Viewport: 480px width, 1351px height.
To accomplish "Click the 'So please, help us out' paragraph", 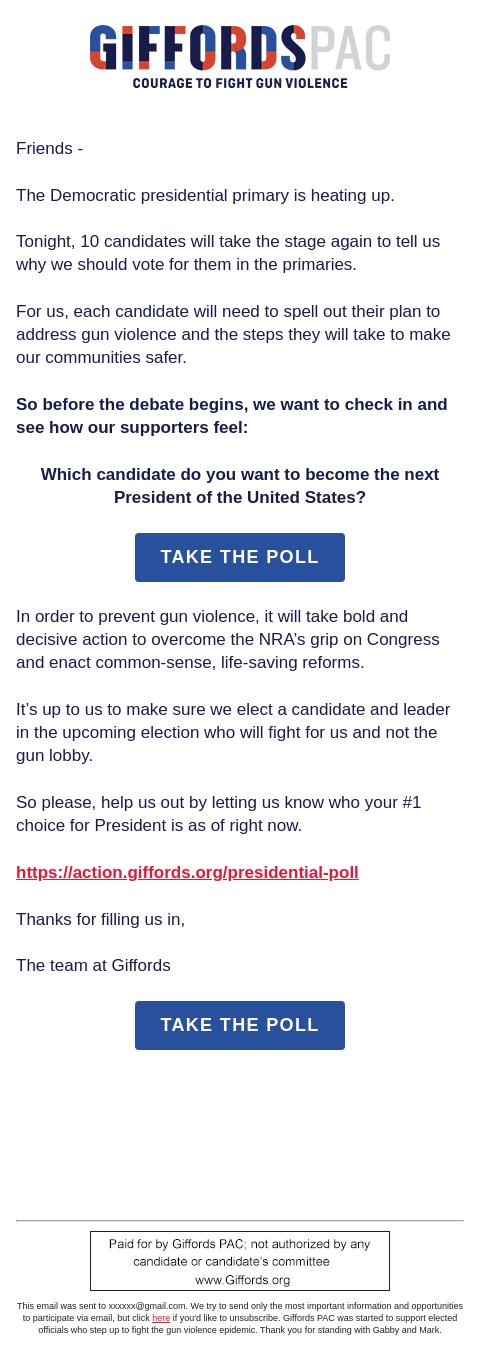I will click(219, 814).
